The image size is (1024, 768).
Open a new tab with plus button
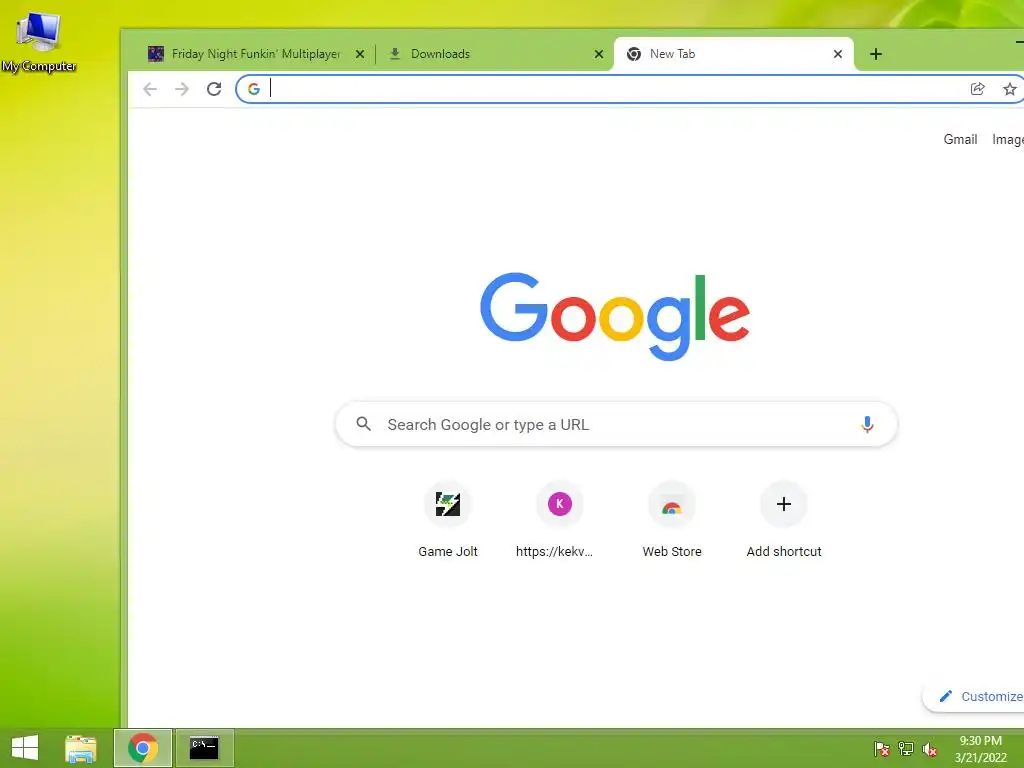point(876,54)
